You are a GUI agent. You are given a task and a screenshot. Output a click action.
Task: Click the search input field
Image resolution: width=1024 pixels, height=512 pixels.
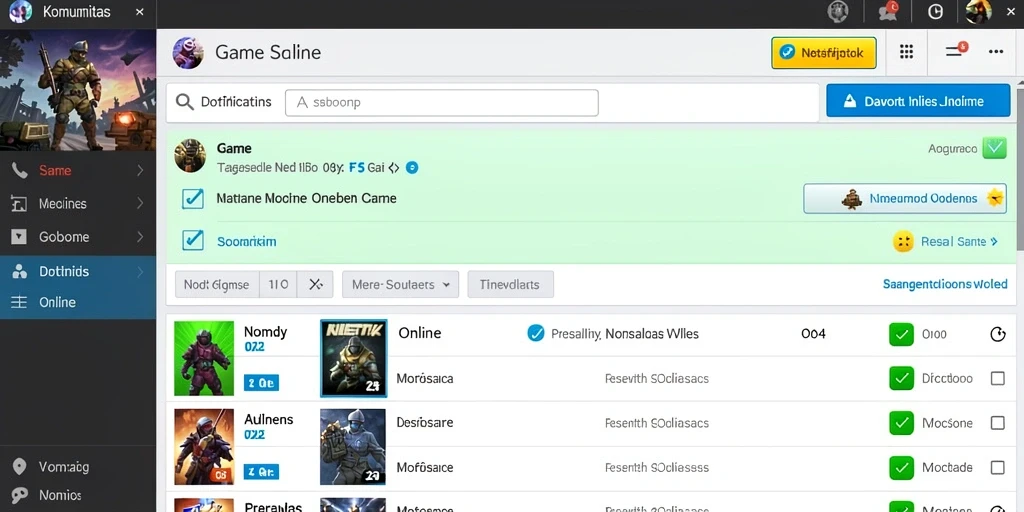point(441,103)
